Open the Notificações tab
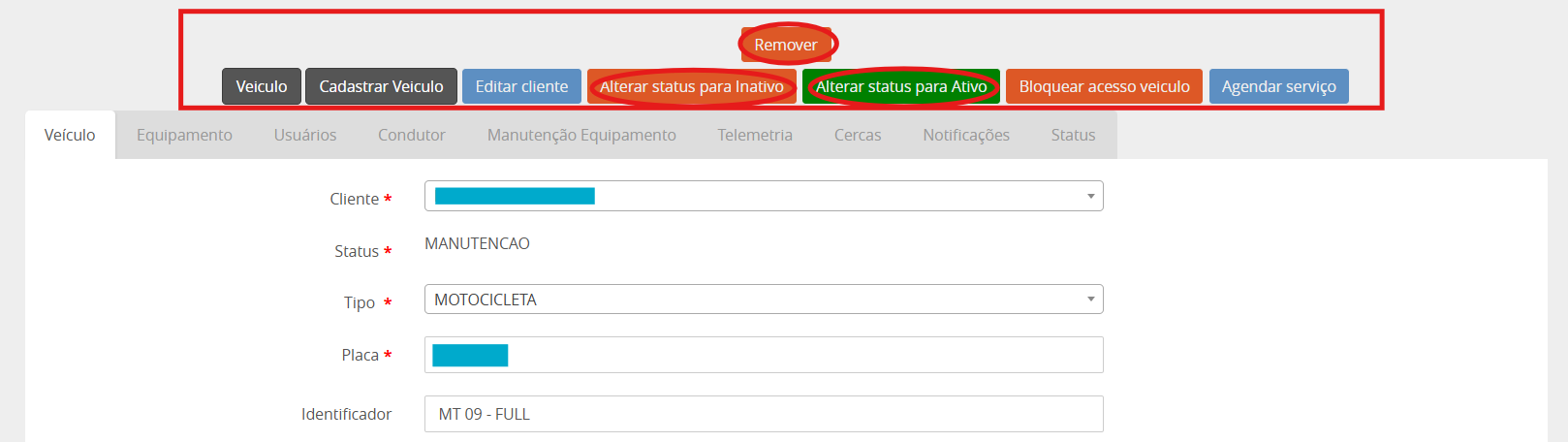The width and height of the screenshot is (1568, 442). [966, 135]
